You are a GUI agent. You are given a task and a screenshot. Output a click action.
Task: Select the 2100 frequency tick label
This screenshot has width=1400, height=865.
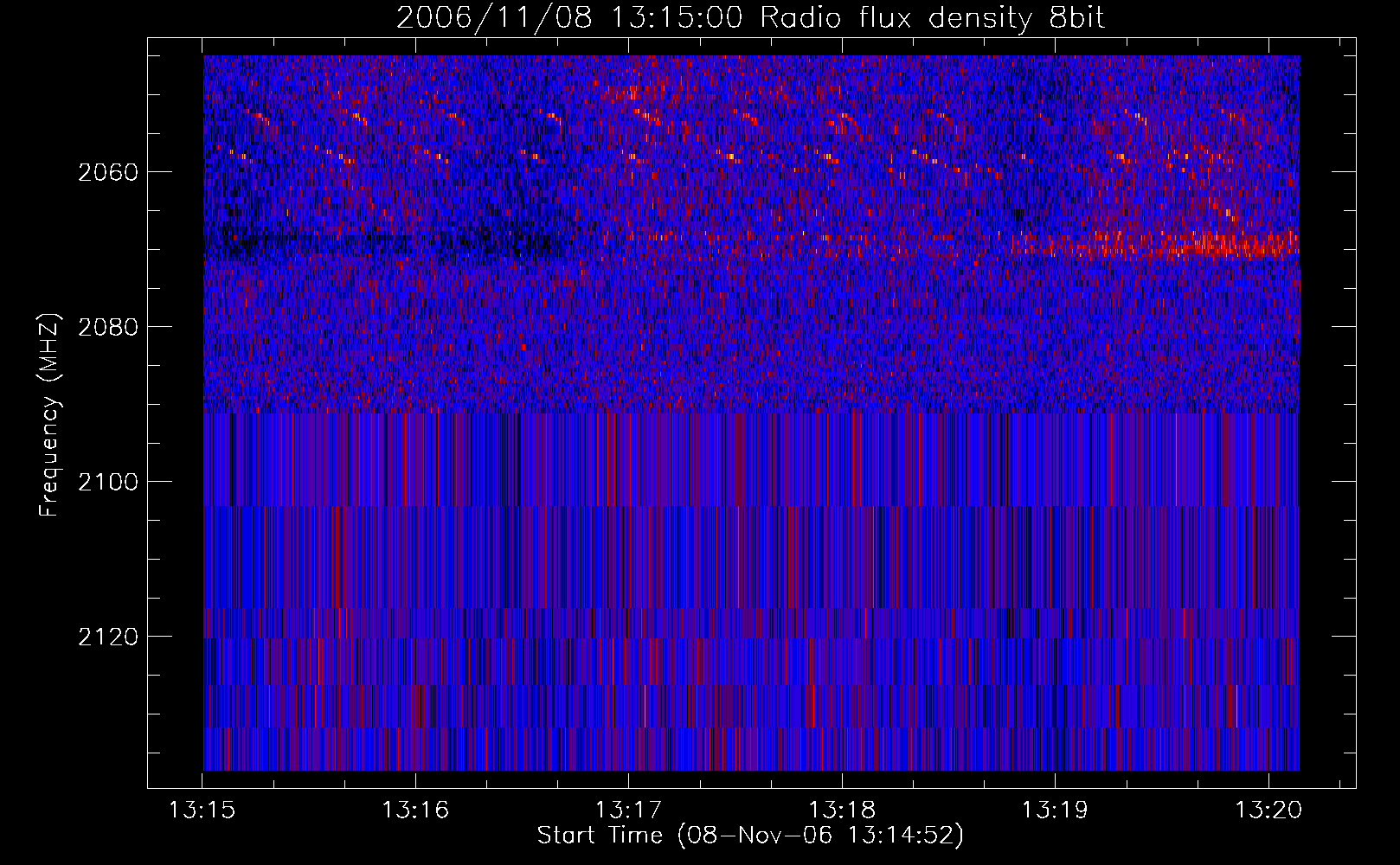click(108, 482)
